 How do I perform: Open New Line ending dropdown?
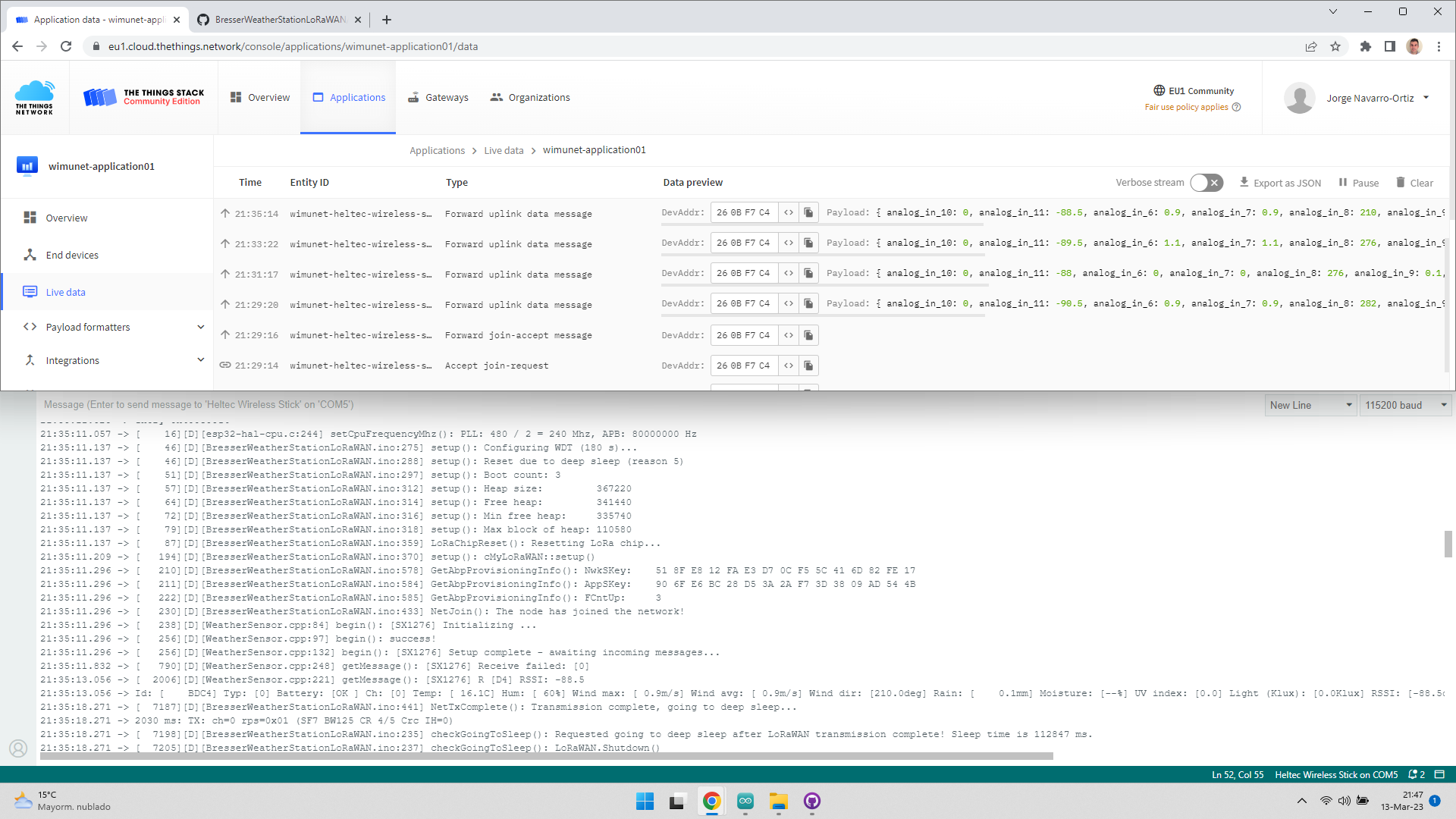click(x=1310, y=405)
